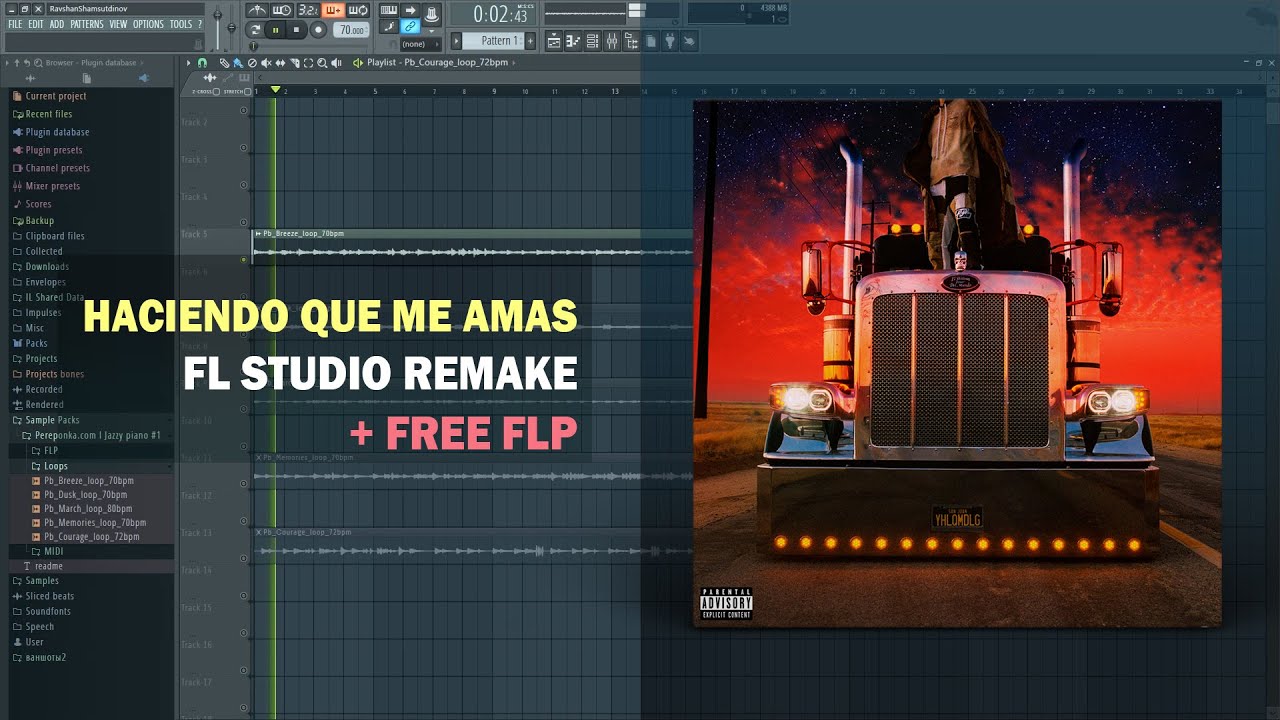Select the playlist Playback tool
The width and height of the screenshot is (1280, 720).
coord(336,62)
